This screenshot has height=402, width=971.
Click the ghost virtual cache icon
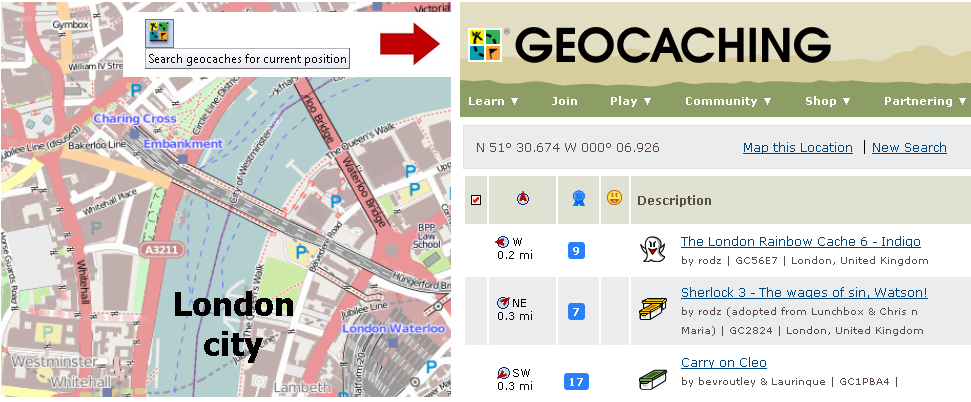(x=652, y=250)
